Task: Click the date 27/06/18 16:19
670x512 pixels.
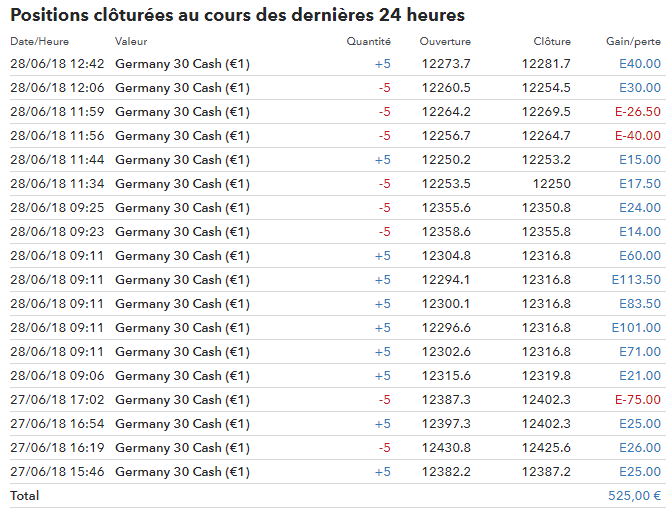Action: (57, 447)
